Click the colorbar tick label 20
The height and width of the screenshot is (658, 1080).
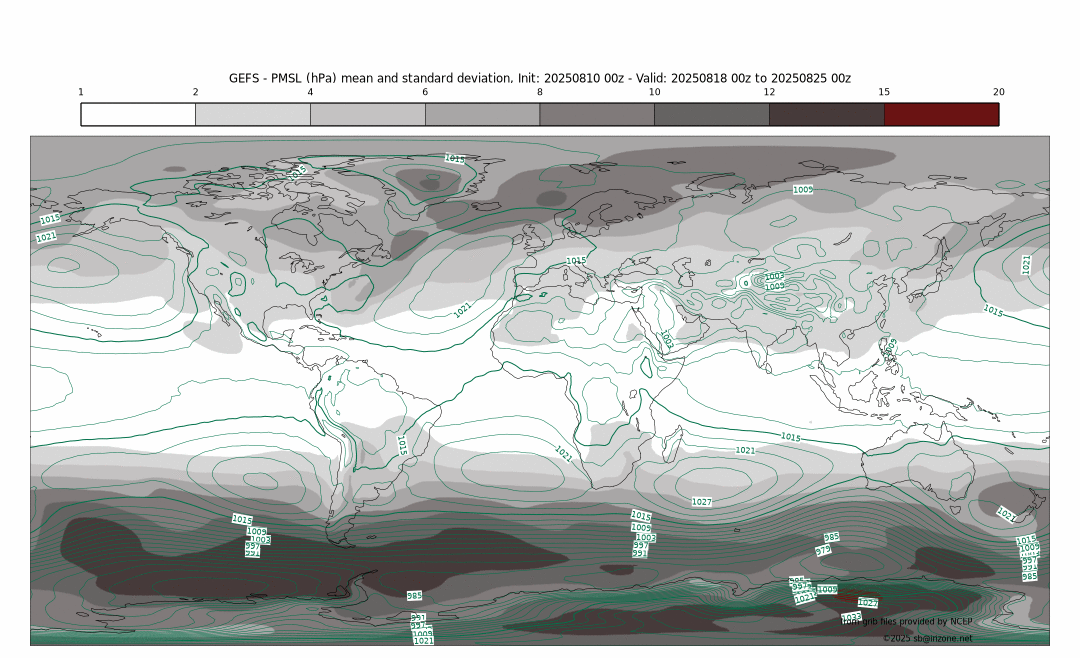tap(998, 92)
